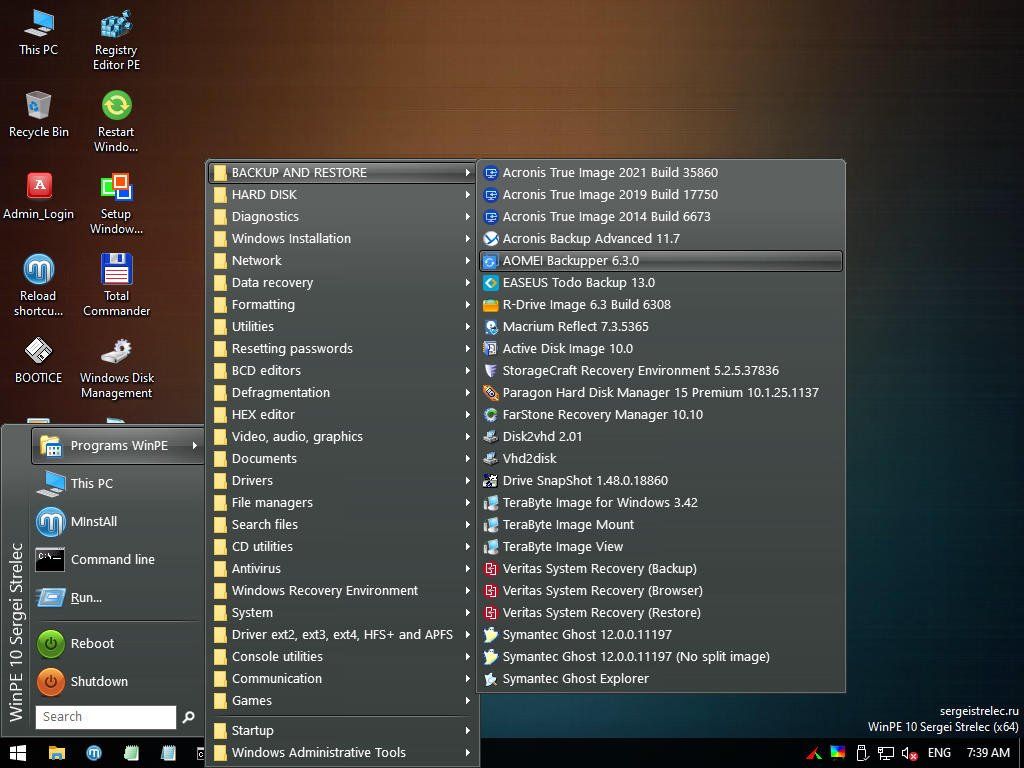Open Programs WinPE in Start menu

point(118,445)
